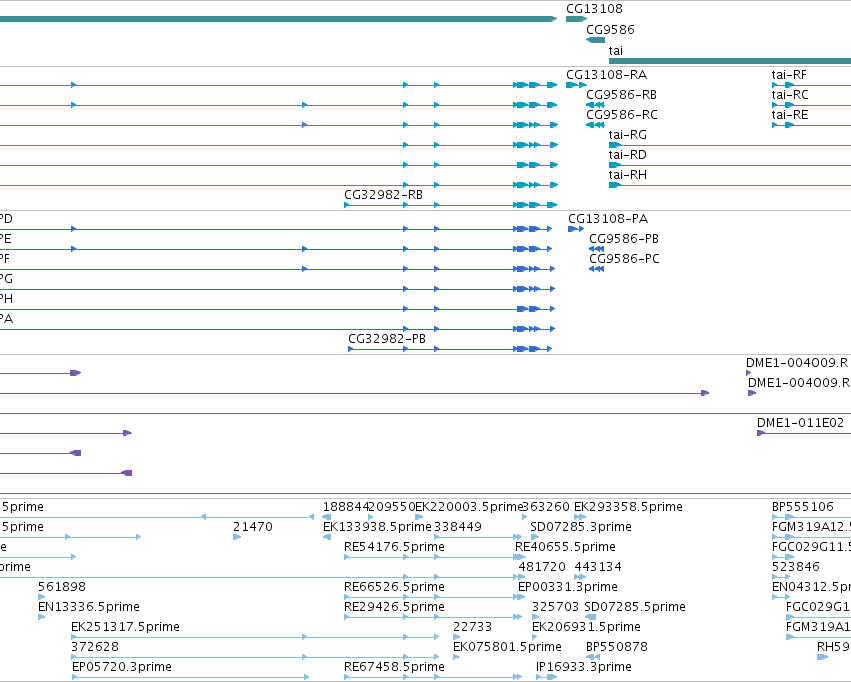Click EST label 561898
Image resolution: width=851 pixels, height=682 pixels.
click(62, 587)
